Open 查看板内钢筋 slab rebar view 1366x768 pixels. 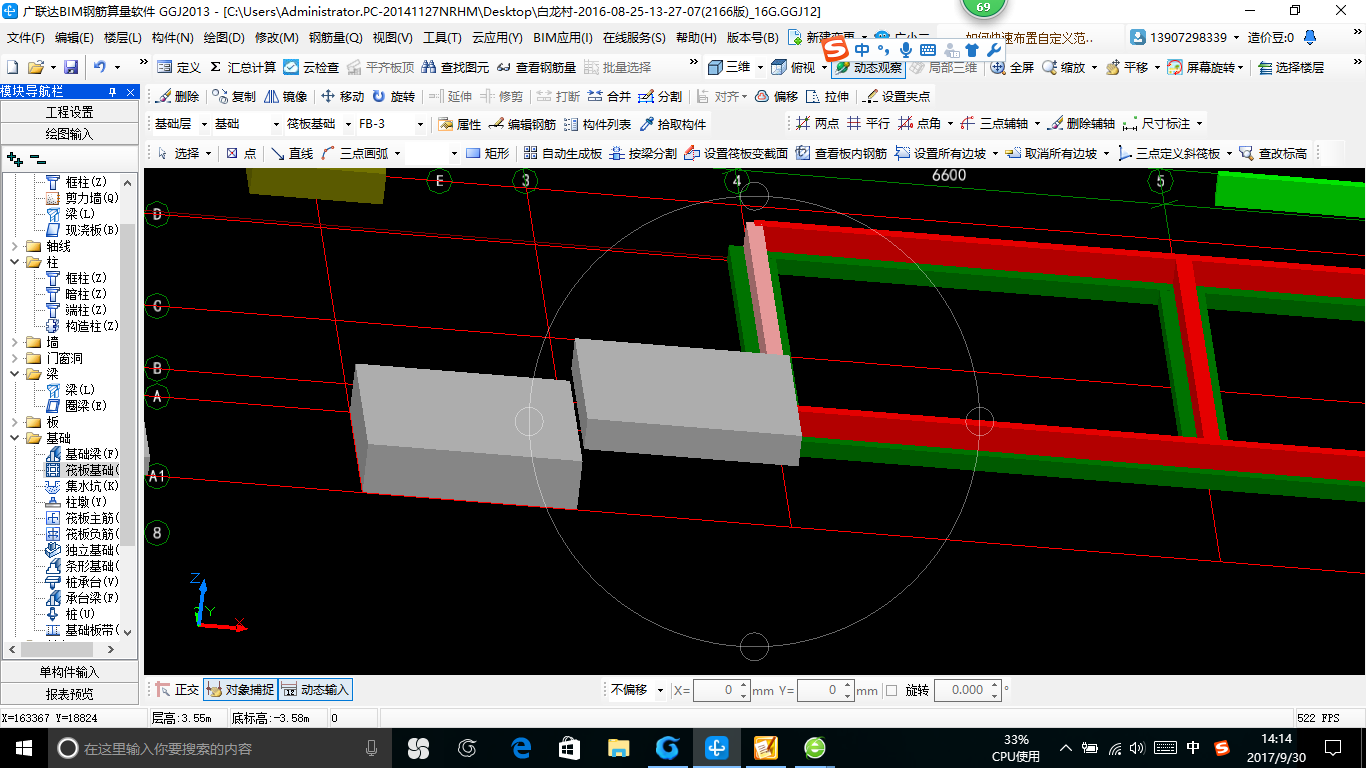[x=841, y=153]
